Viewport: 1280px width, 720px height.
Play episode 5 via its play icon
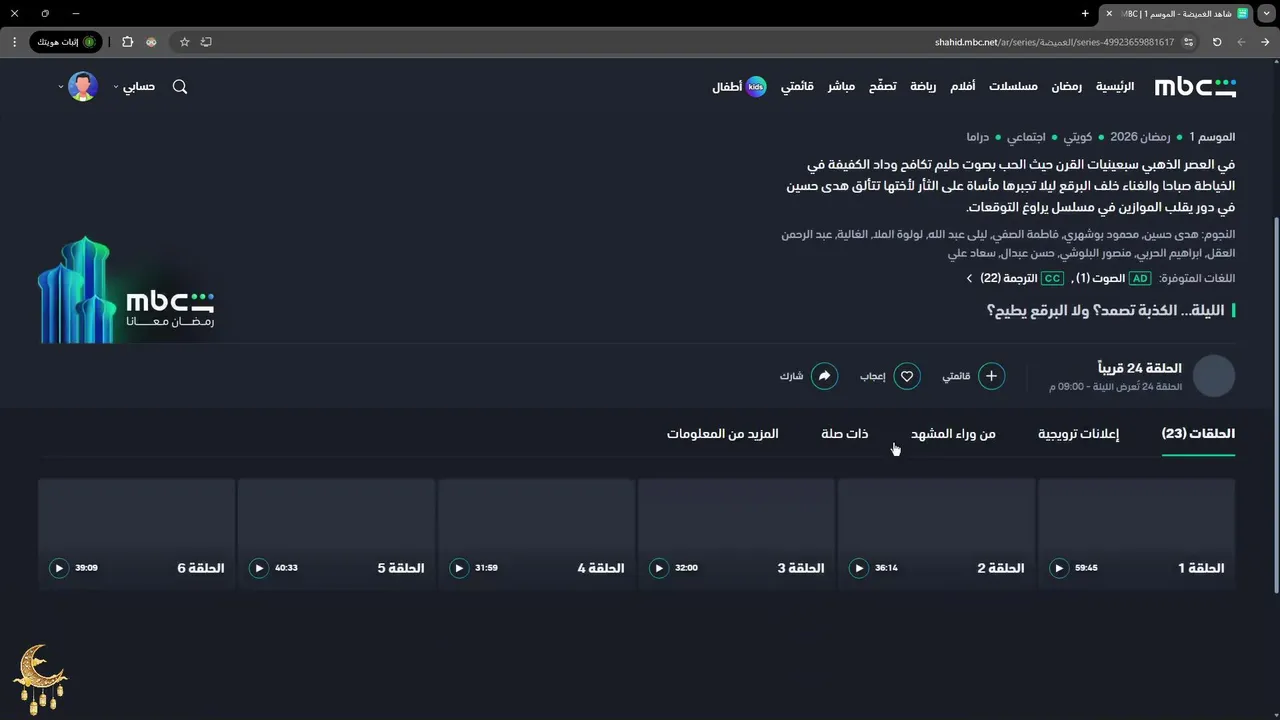259,568
